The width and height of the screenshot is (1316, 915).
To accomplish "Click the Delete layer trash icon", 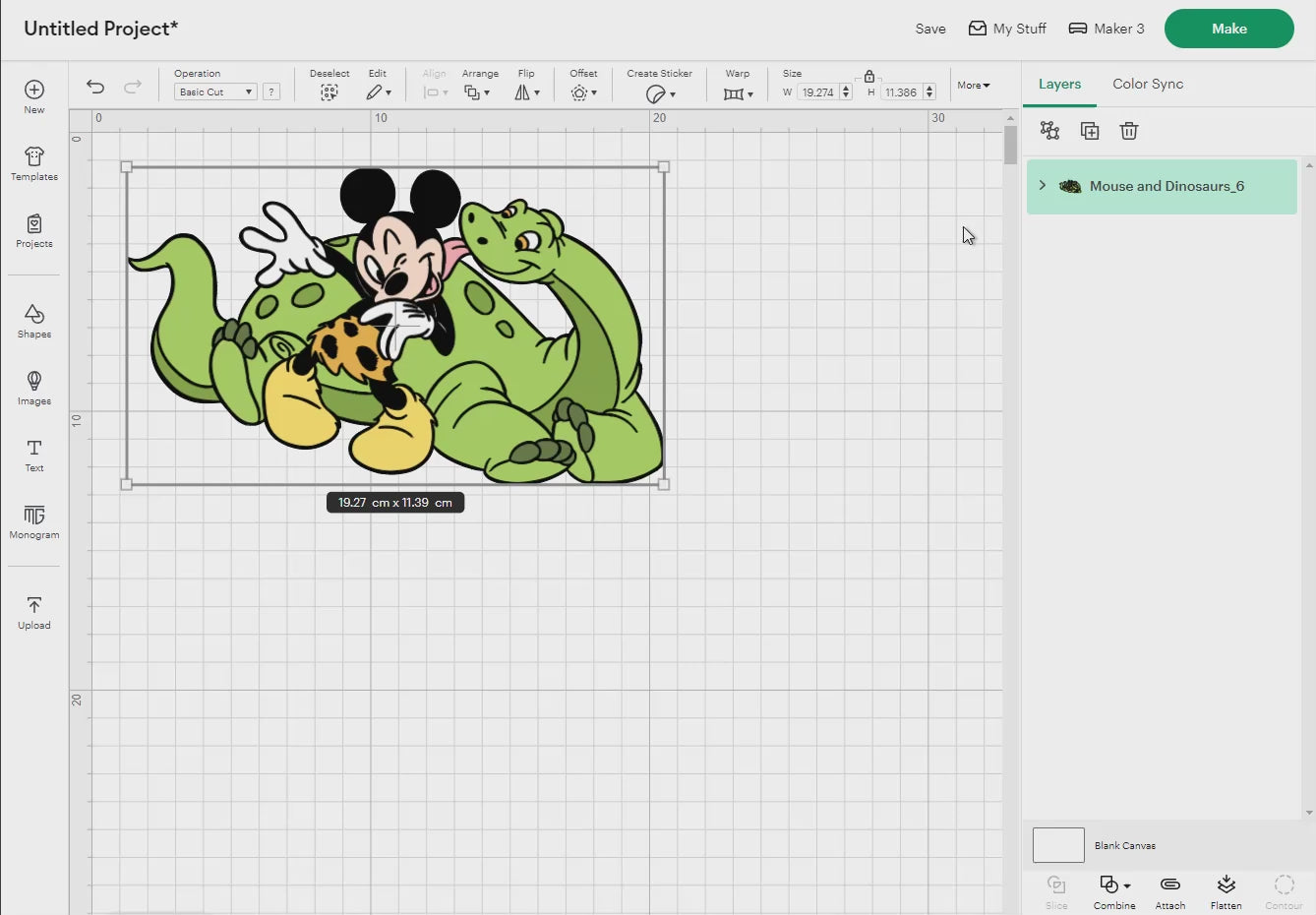I will click(1129, 131).
